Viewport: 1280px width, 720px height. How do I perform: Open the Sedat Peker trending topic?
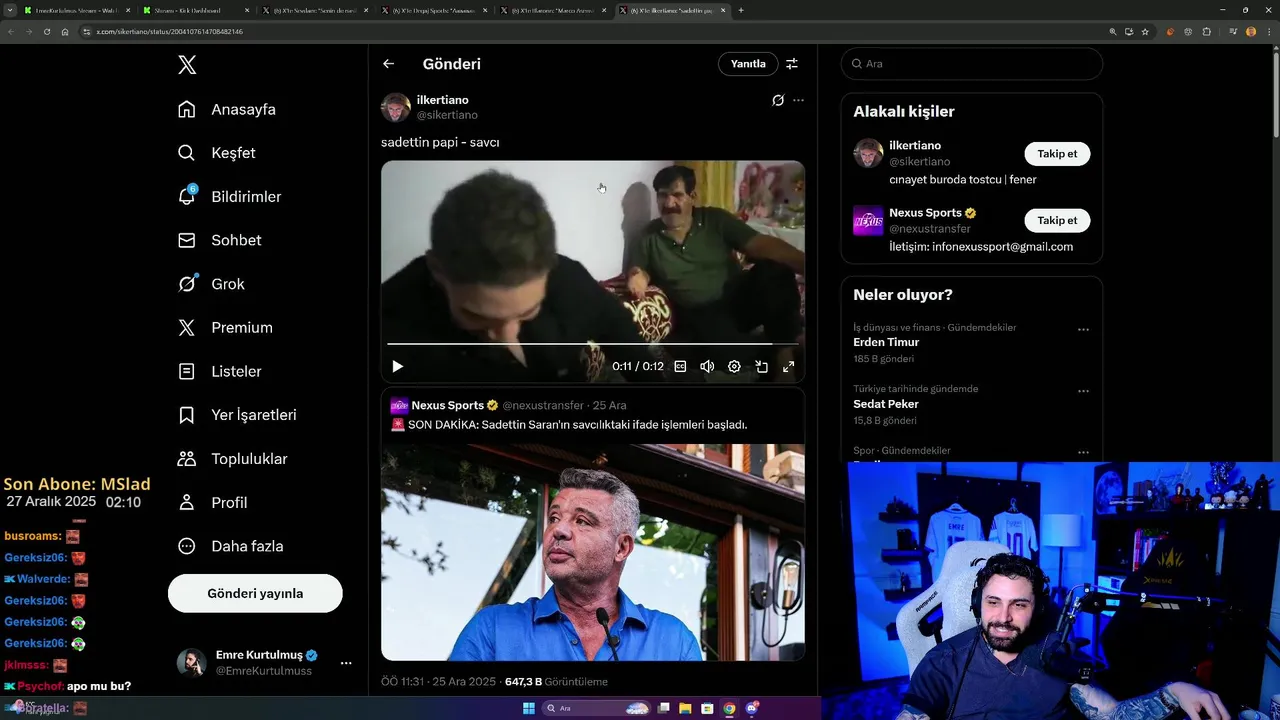coord(886,404)
